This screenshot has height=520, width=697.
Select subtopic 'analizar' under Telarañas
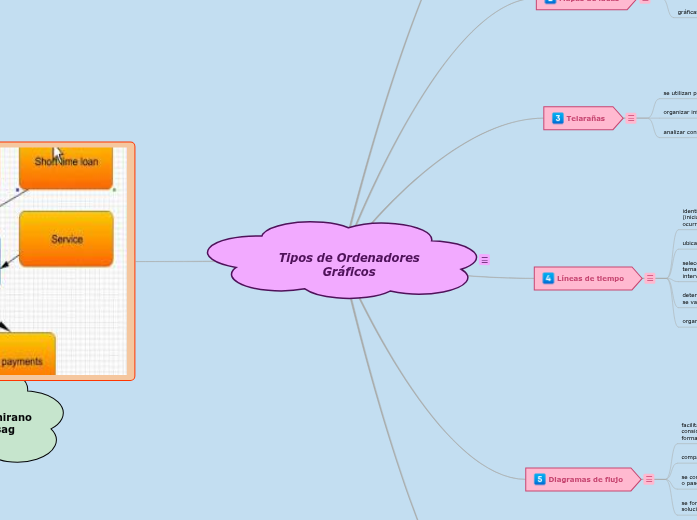[x=680, y=132]
